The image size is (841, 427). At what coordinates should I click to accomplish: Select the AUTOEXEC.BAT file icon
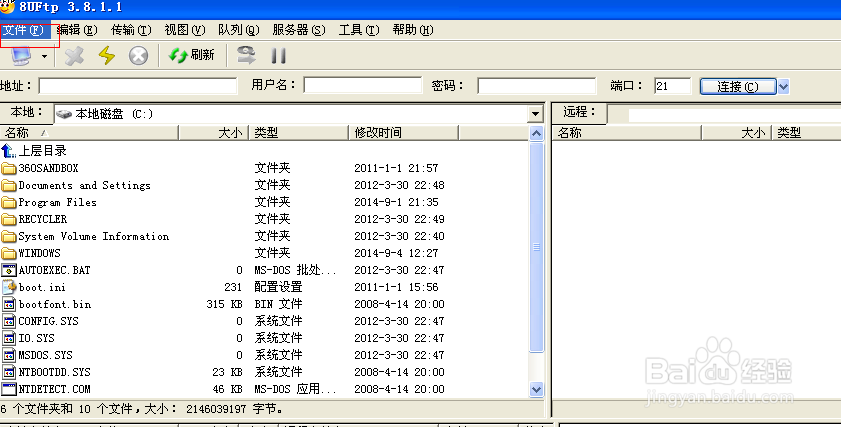(9, 270)
